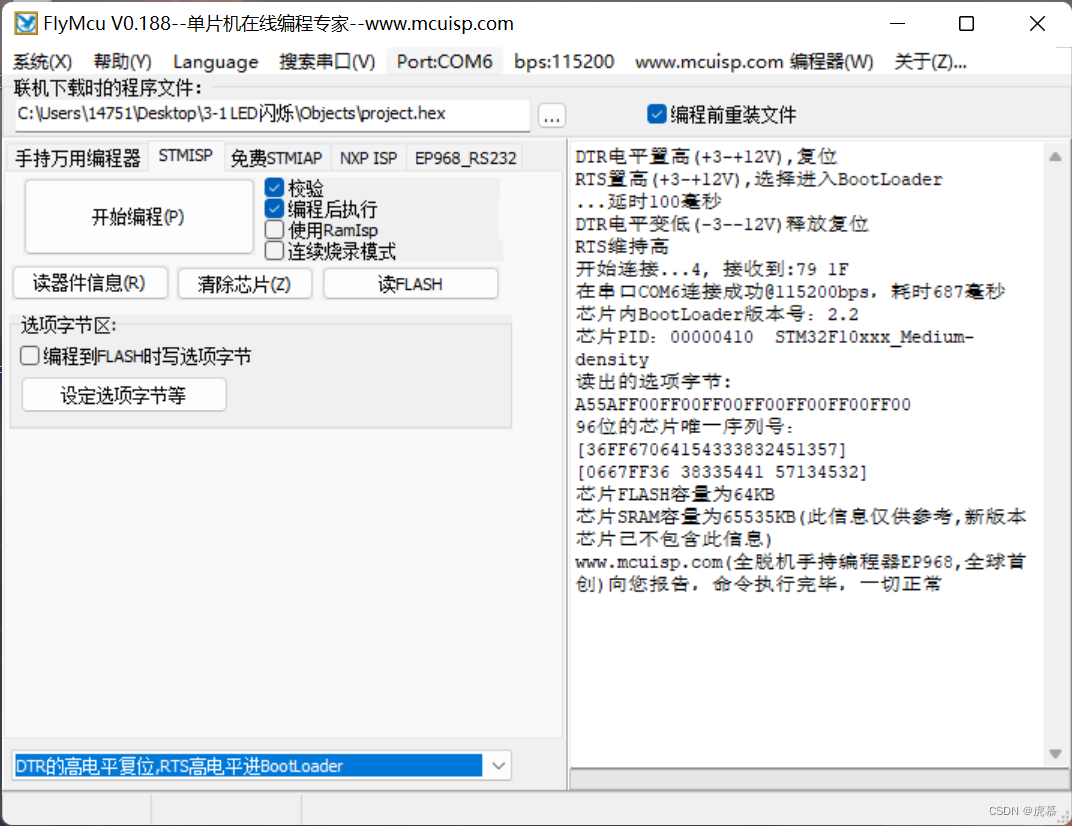
Task: Open the bps:115200 baud rate menu
Action: point(564,62)
